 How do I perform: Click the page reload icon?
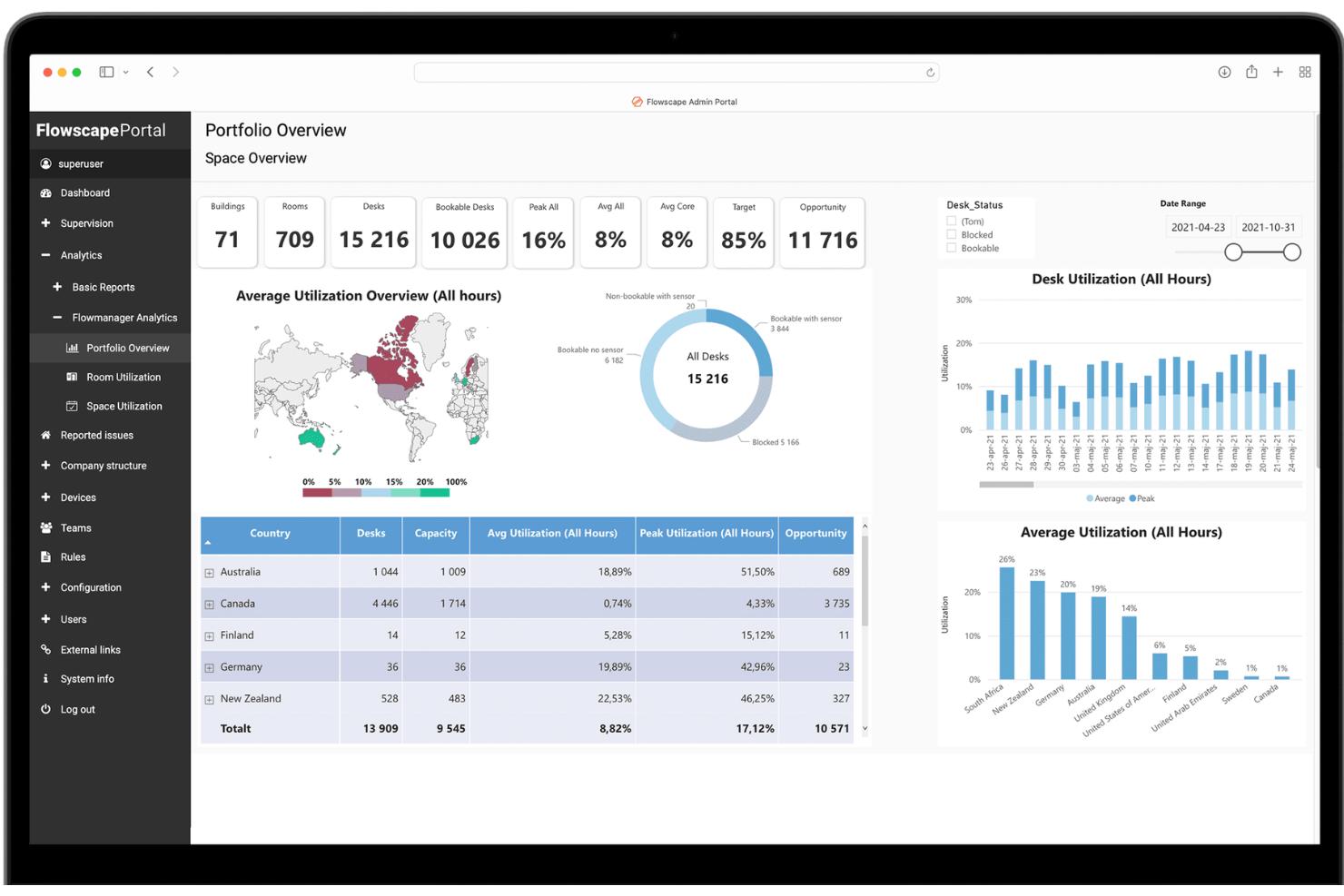(930, 73)
